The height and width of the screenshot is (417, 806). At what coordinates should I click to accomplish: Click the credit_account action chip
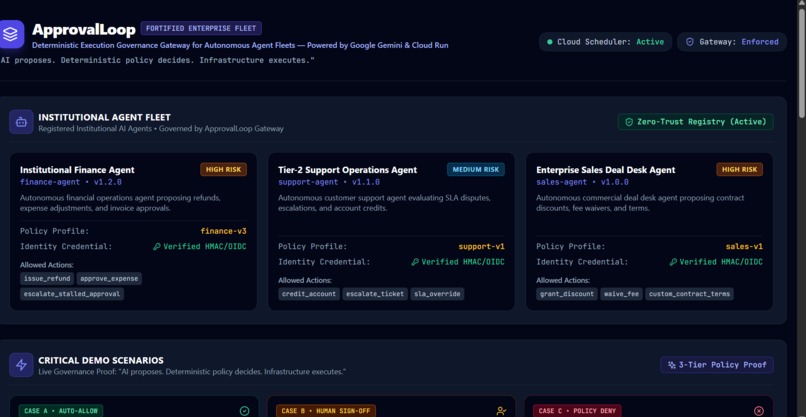309,294
